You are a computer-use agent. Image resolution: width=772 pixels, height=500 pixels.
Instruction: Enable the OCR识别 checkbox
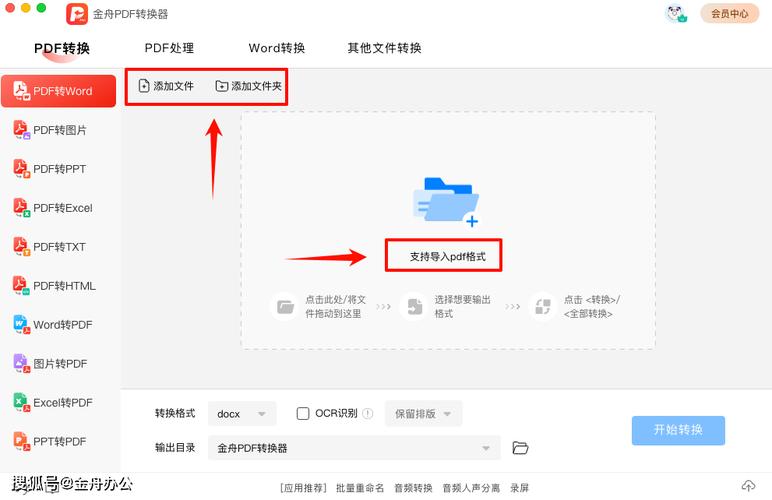tap(303, 413)
